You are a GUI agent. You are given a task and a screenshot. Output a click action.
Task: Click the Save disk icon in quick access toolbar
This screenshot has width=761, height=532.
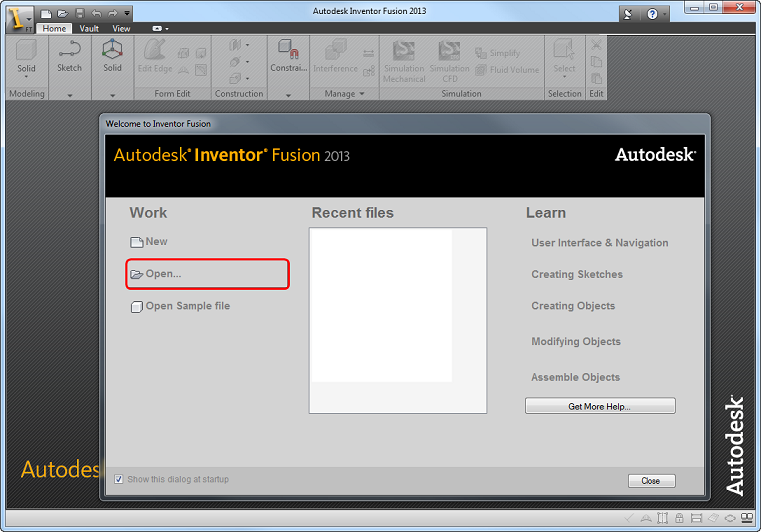pos(80,14)
